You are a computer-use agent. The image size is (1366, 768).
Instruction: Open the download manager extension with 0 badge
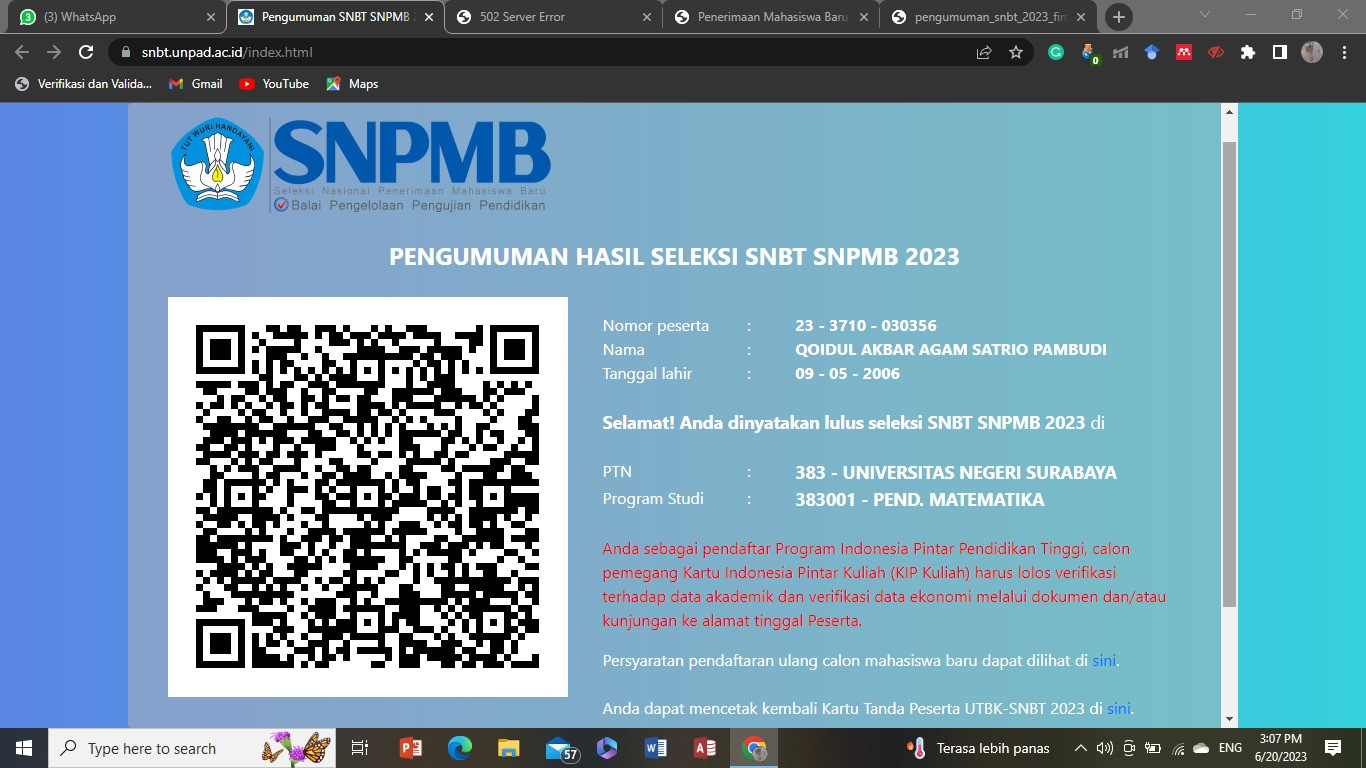tap(1089, 53)
